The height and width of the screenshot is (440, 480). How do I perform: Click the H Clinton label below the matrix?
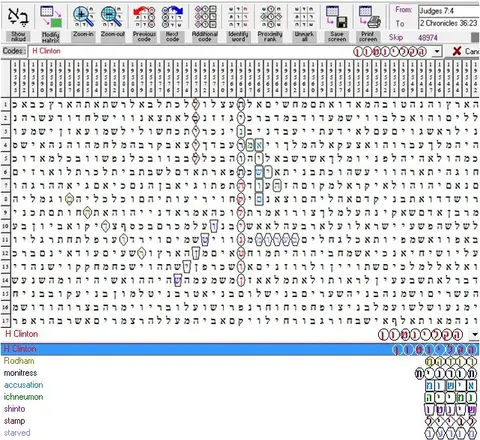(x=22, y=334)
